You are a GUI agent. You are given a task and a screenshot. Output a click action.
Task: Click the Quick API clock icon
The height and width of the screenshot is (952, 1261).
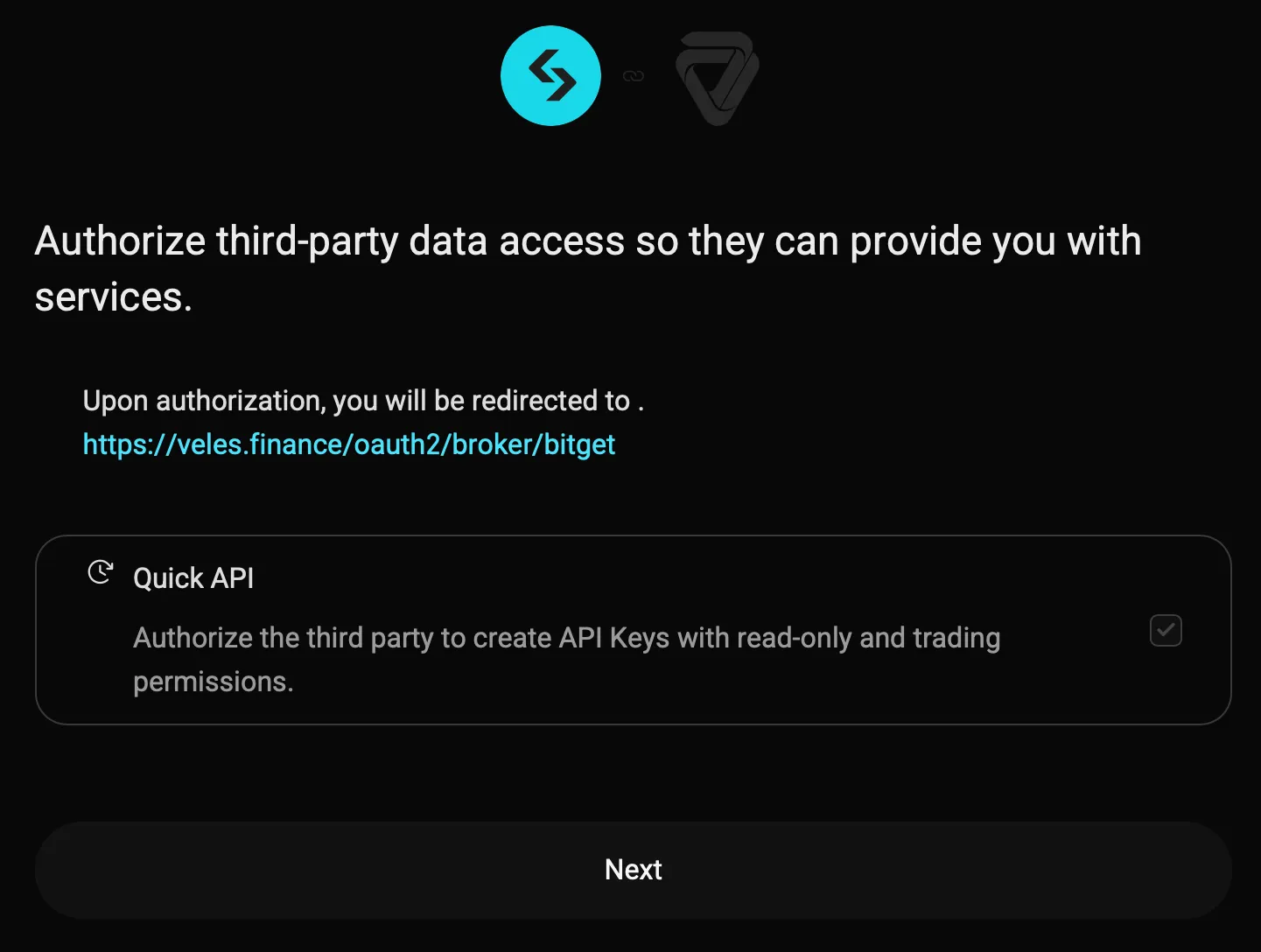[x=101, y=572]
